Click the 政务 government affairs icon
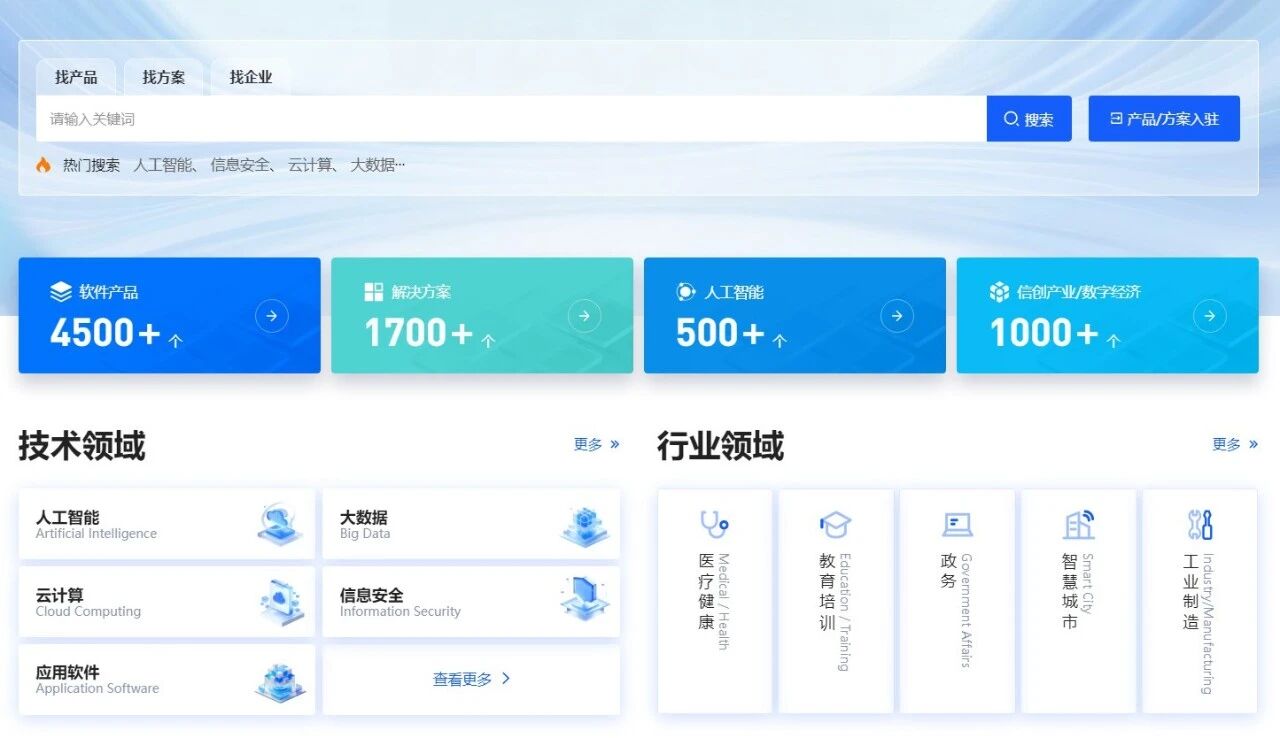 pos(957,524)
